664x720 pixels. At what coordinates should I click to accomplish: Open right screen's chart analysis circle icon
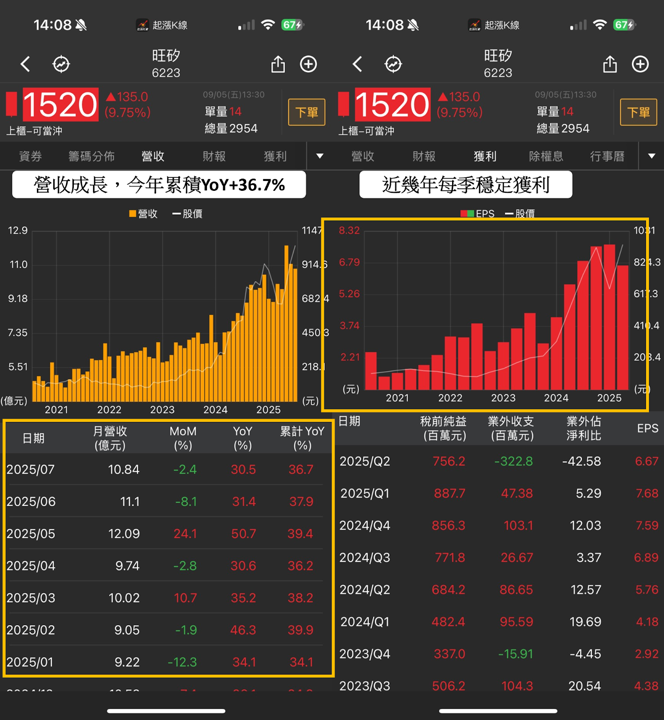[393, 64]
